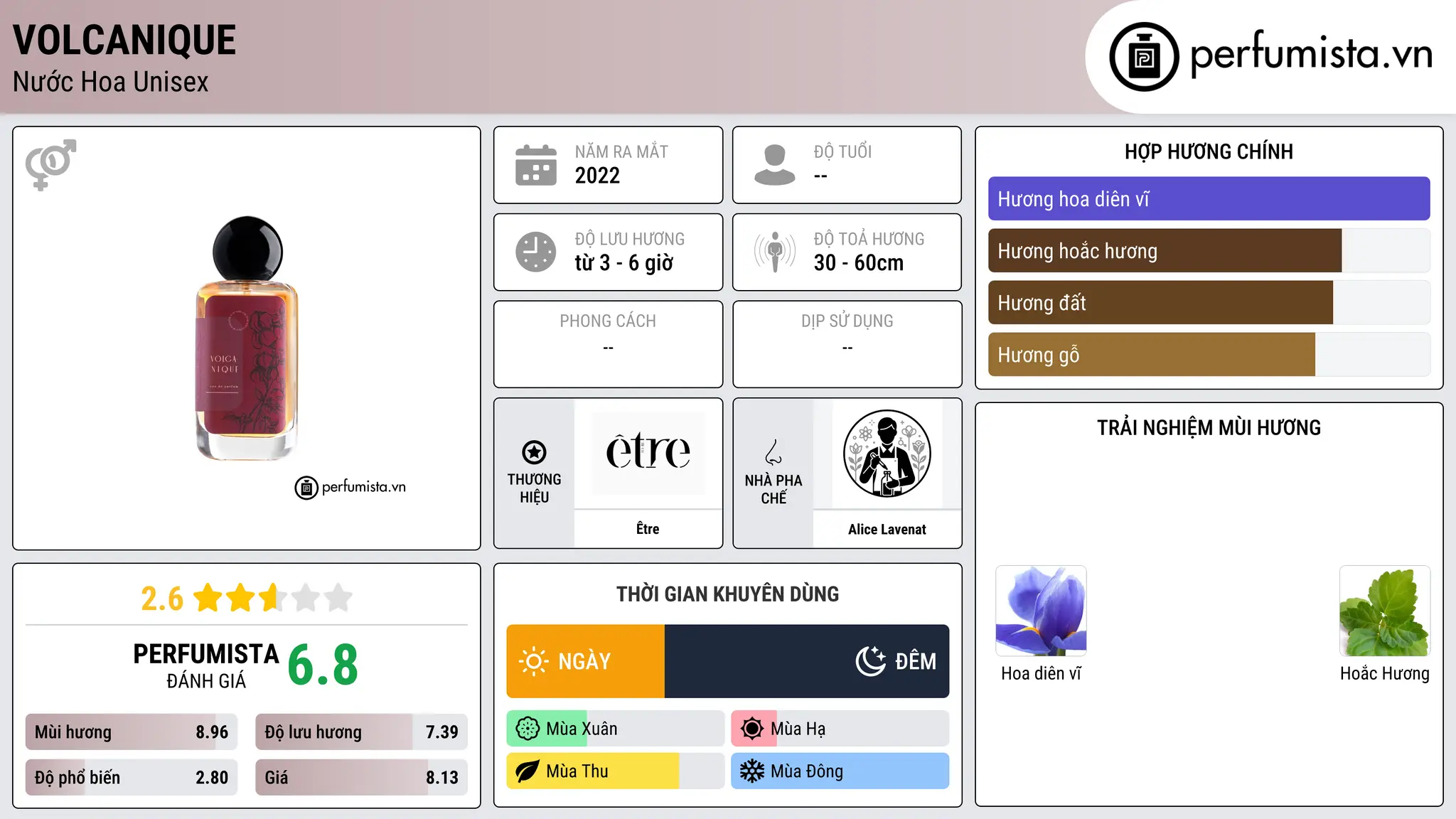Click the sun icon in the Ngày bar

[x=533, y=661]
